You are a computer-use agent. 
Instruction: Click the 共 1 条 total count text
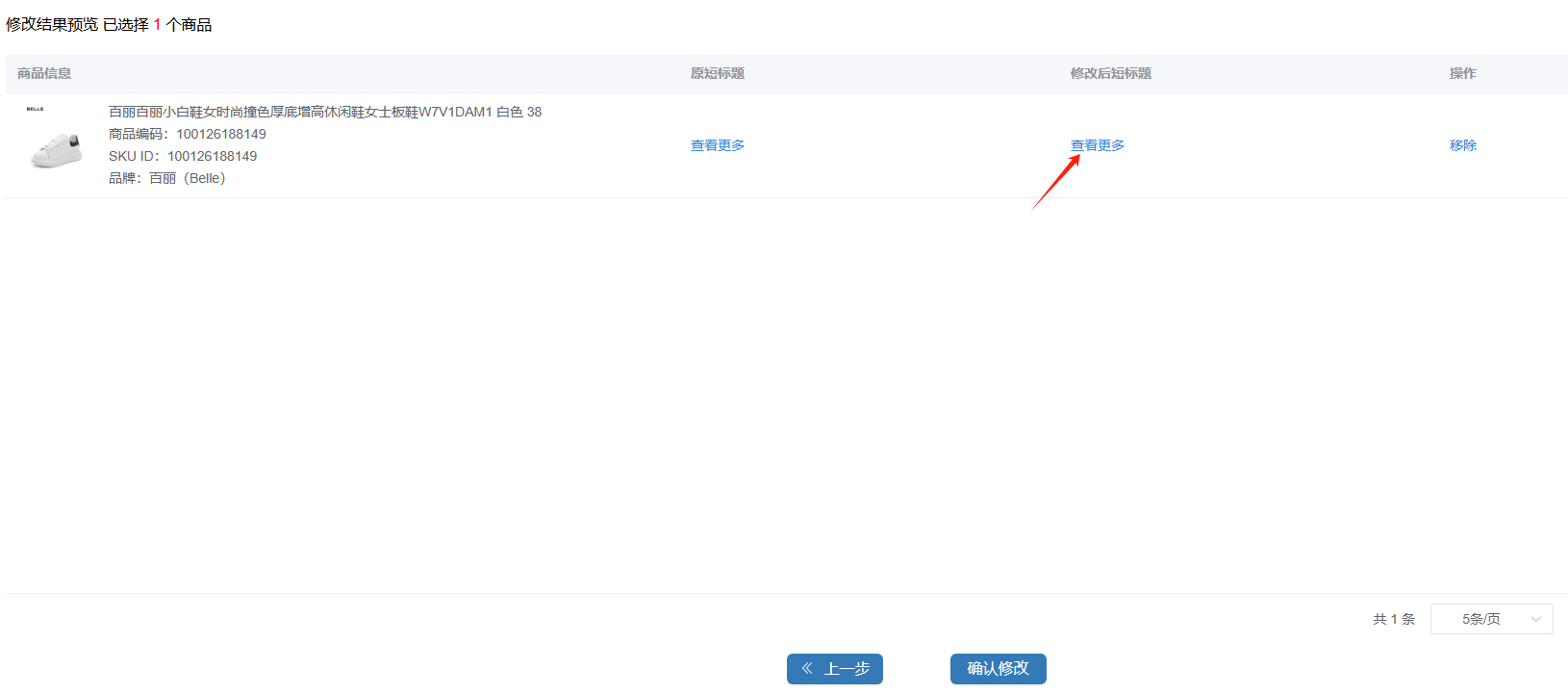point(1393,619)
